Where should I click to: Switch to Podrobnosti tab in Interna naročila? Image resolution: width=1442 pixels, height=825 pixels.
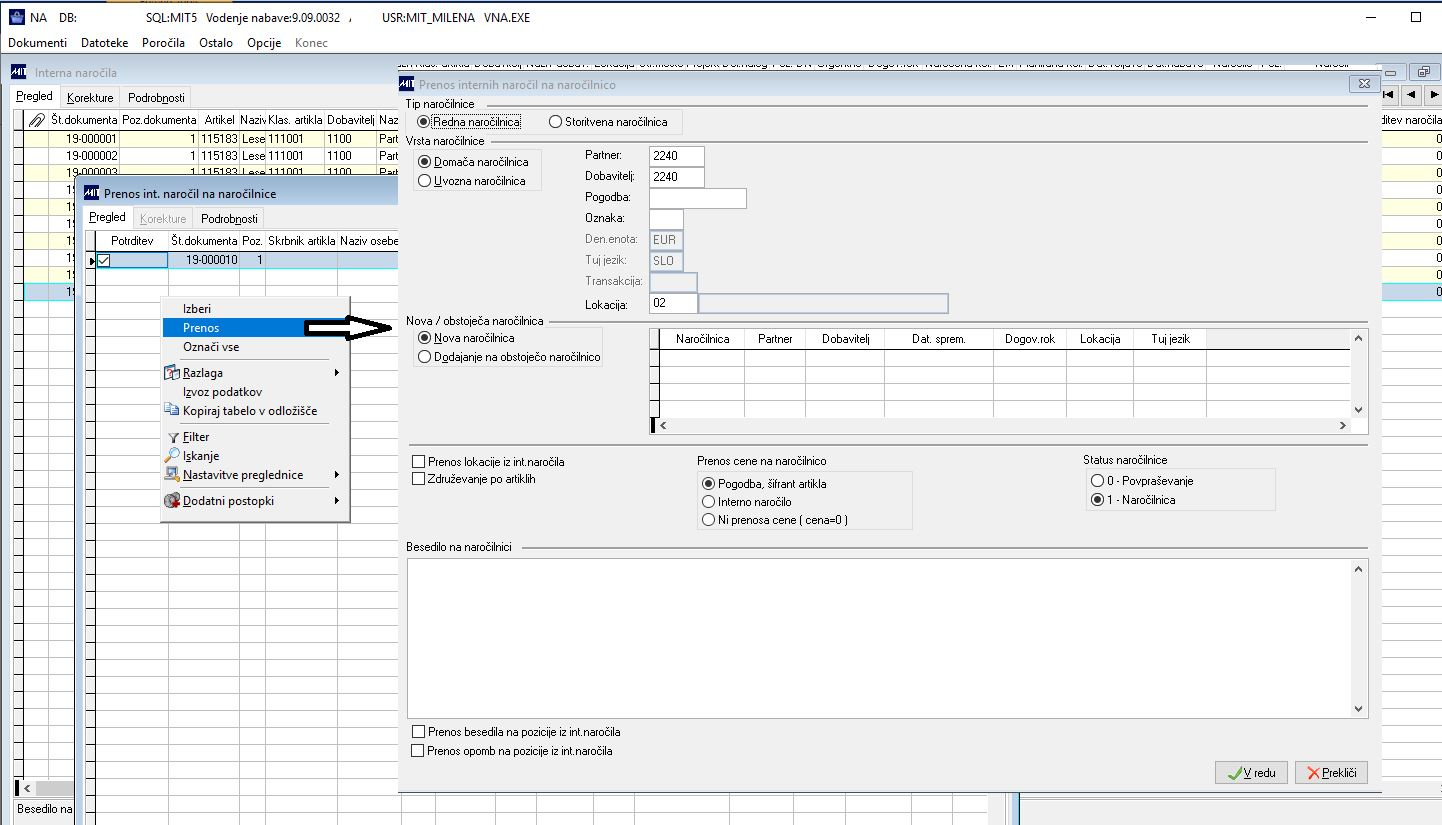[156, 98]
